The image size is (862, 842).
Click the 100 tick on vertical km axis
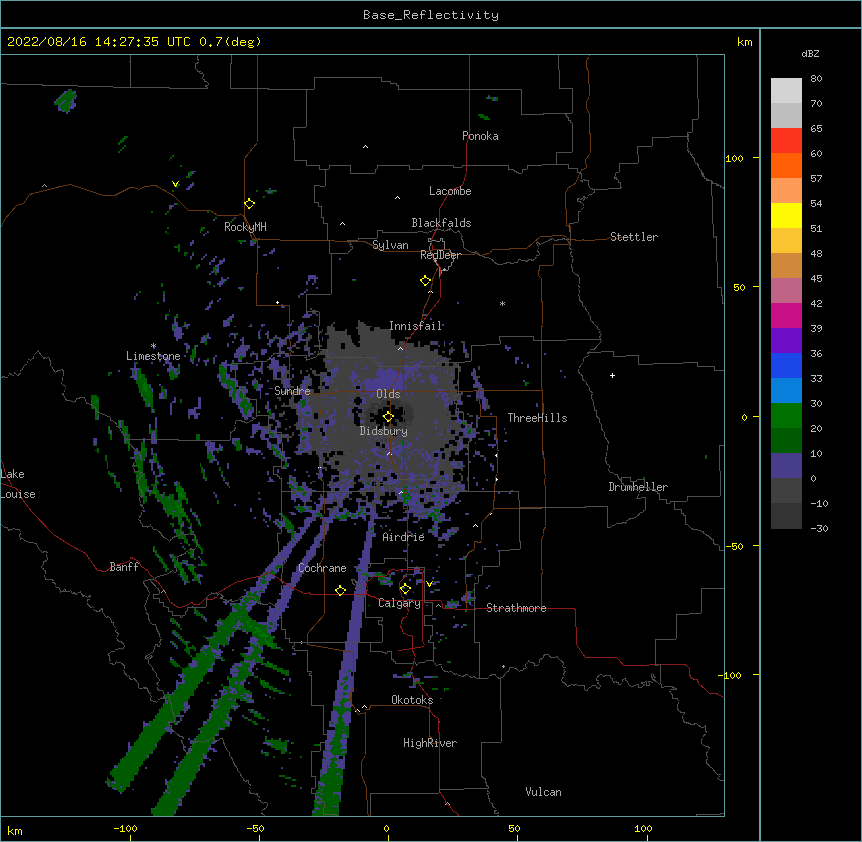point(734,158)
